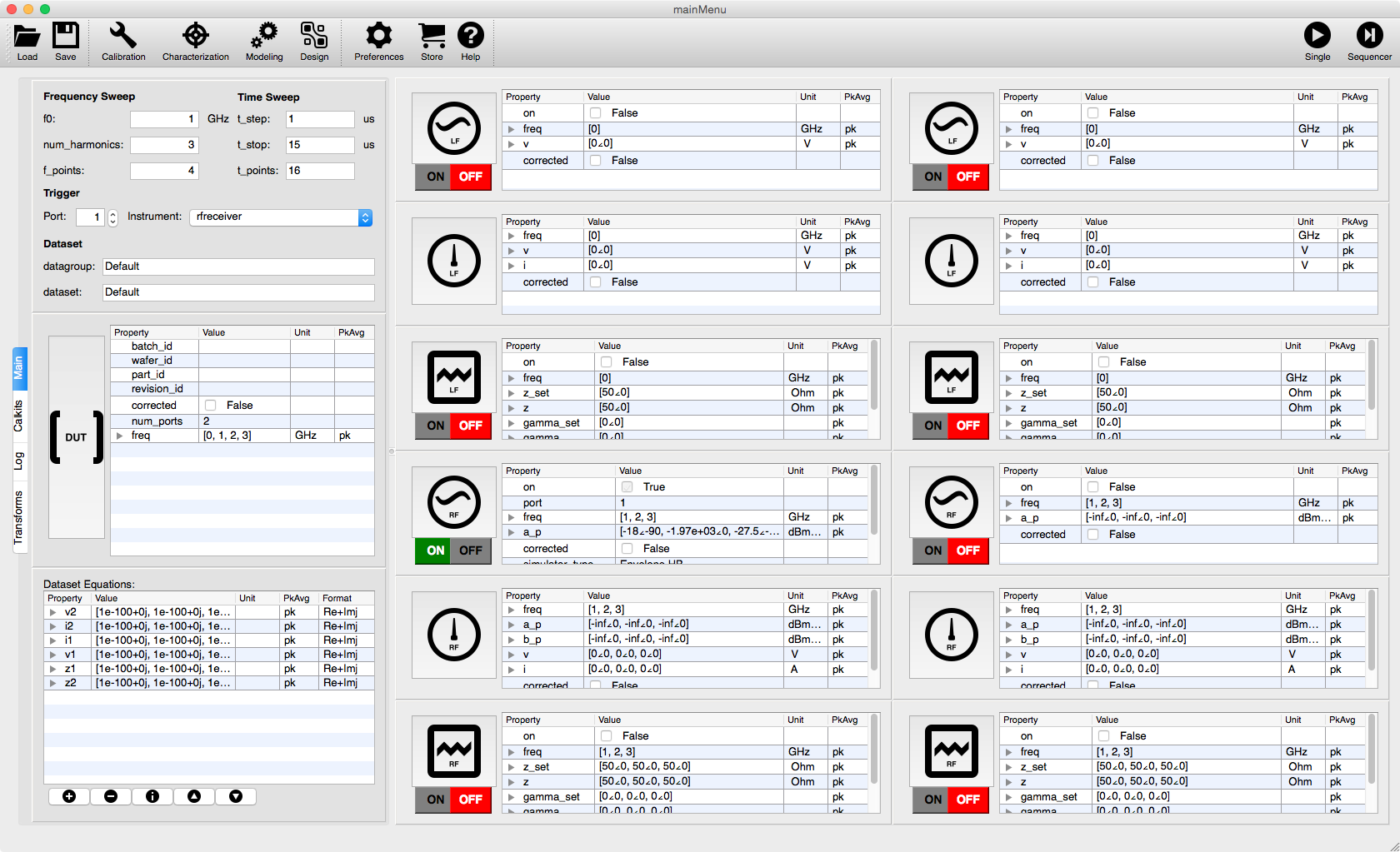Expand the z1 equation row
This screenshot has width=1400, height=852.
52,669
